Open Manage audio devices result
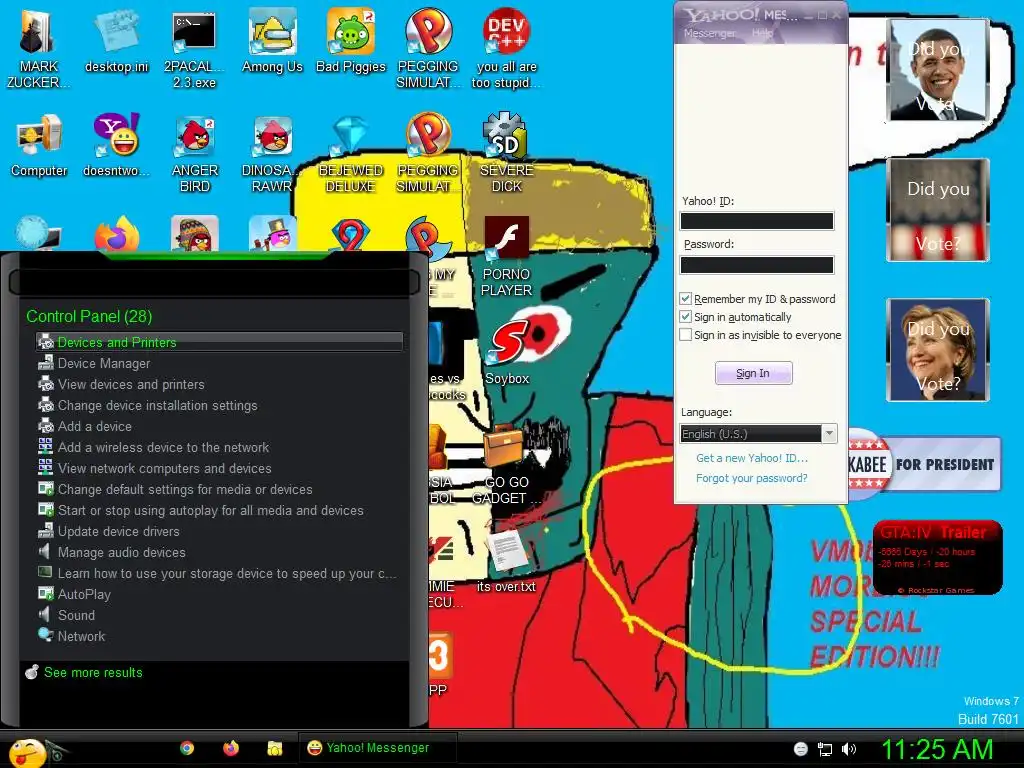Screen dimensions: 1024x768 pos(219,552)
